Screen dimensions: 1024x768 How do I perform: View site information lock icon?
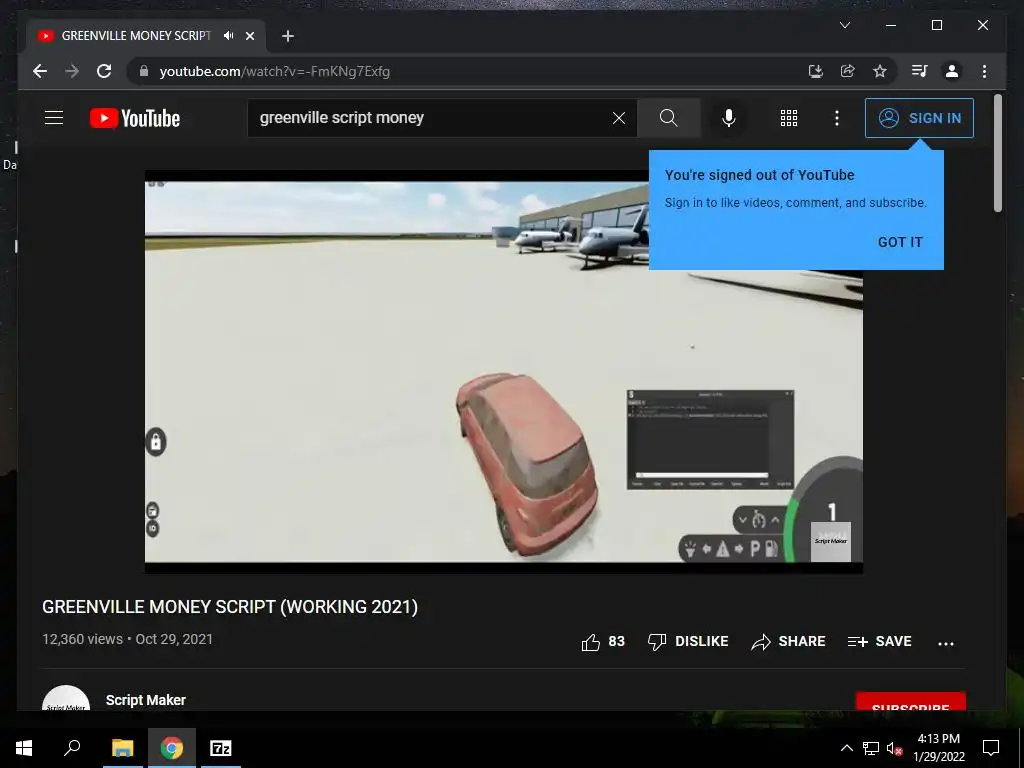point(144,71)
